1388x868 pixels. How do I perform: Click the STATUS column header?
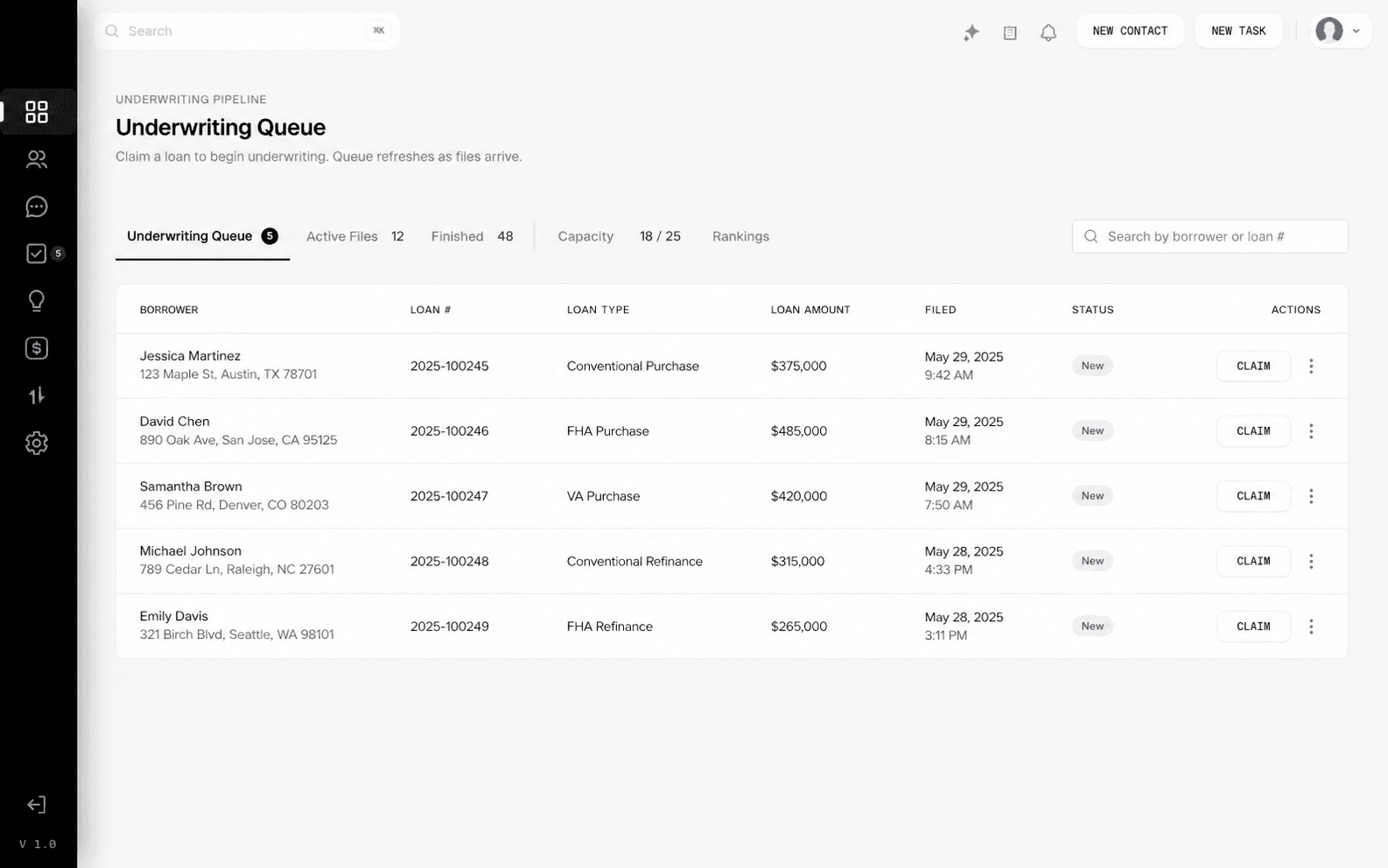pyautogui.click(x=1092, y=310)
